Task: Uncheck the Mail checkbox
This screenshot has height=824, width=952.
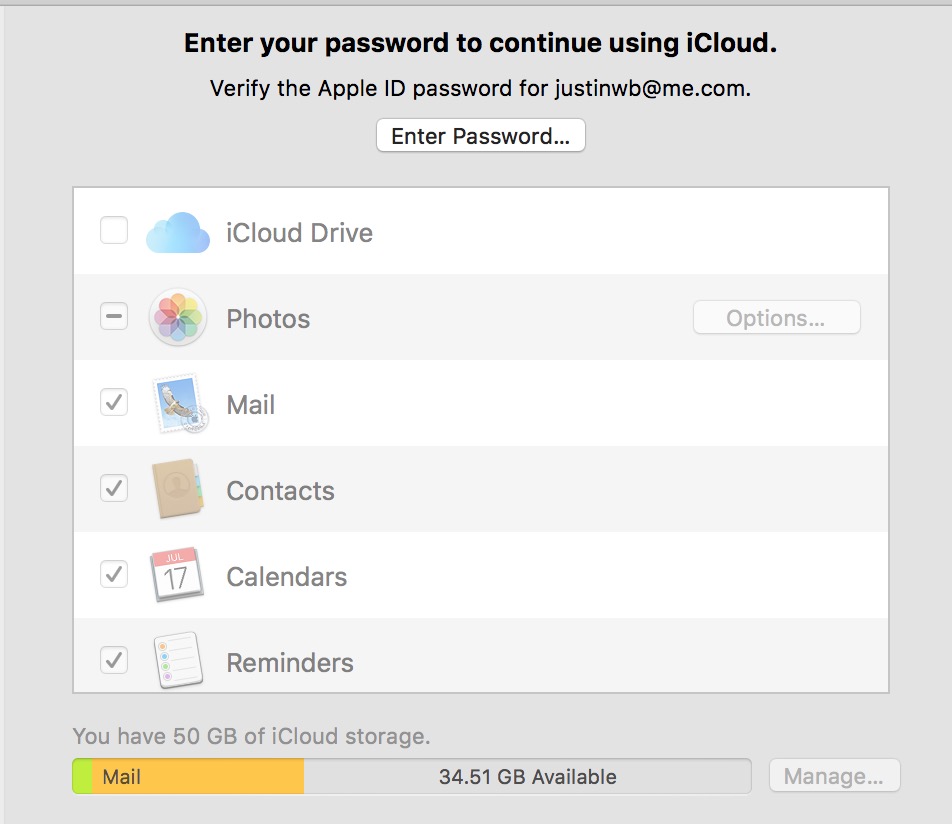Action: pyautogui.click(x=114, y=404)
